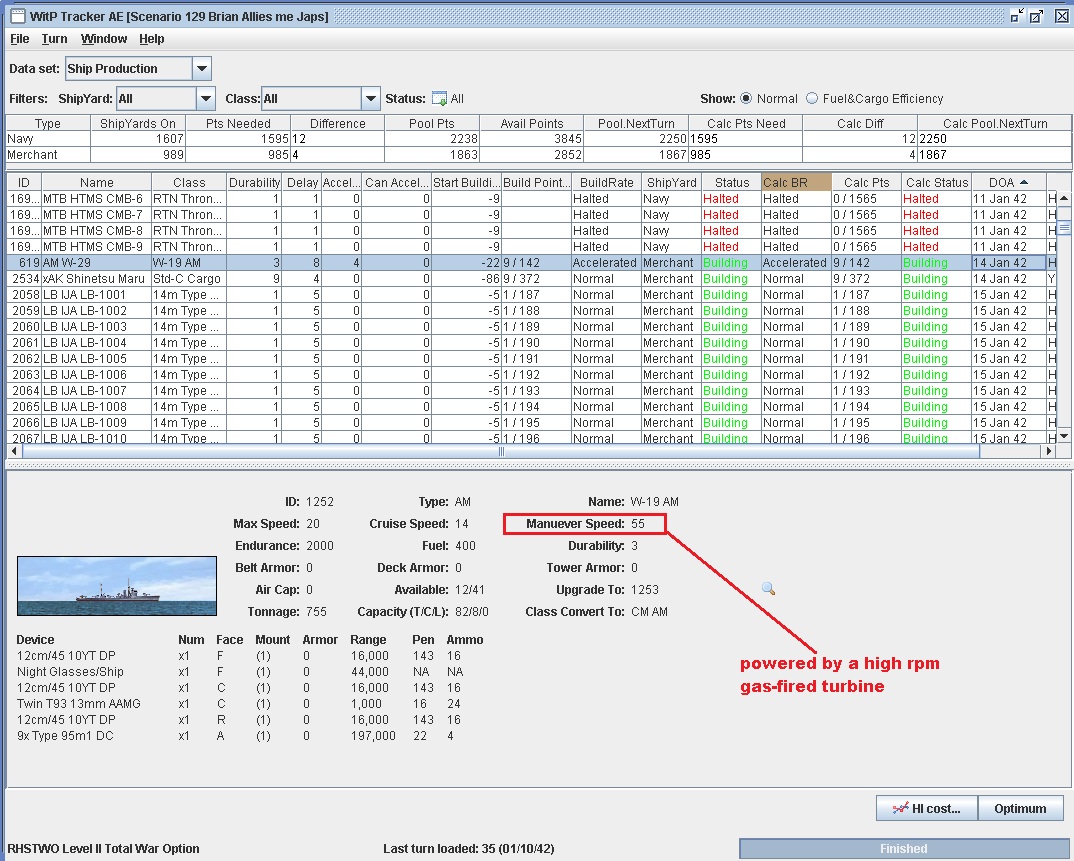This screenshot has height=861, width=1074.
Task: Click the DOA column sort arrow
Action: click(x=1023, y=183)
